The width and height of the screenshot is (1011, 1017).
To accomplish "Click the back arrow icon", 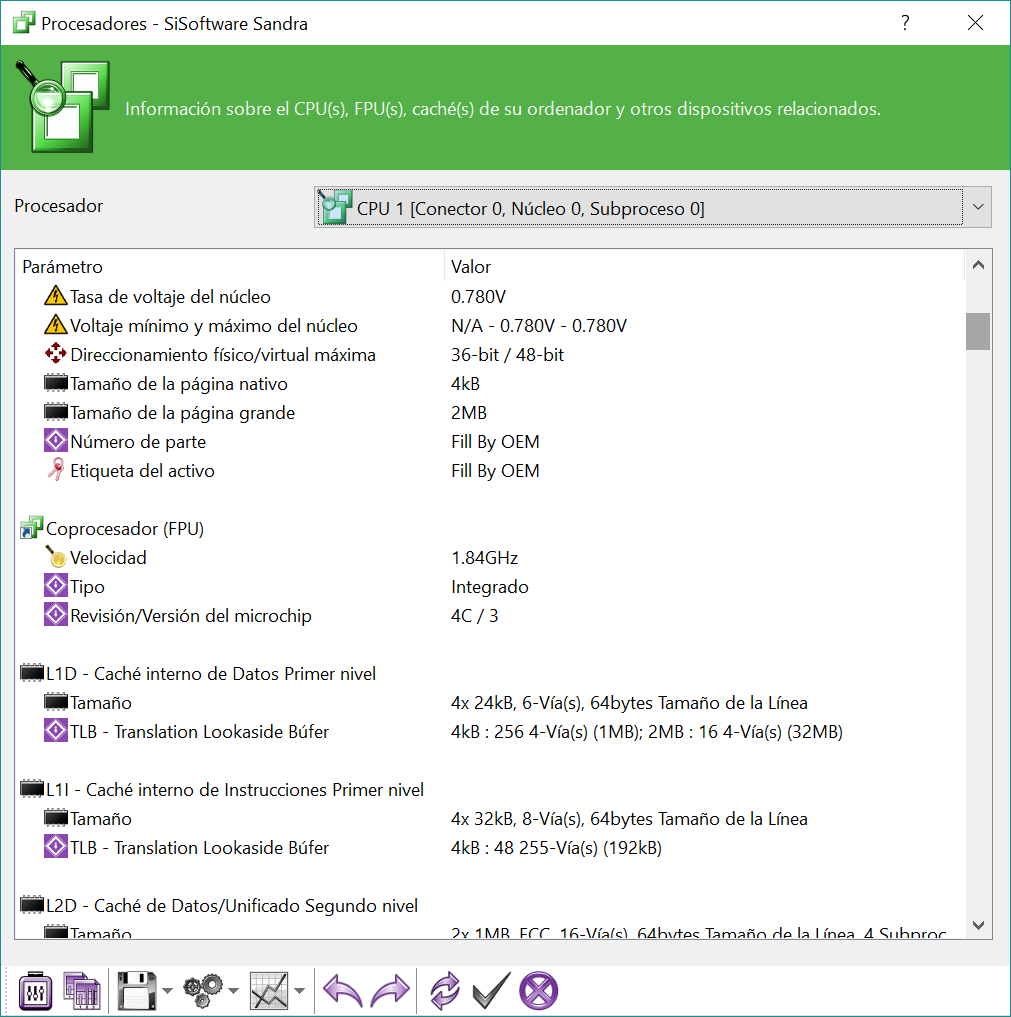I will [x=342, y=990].
